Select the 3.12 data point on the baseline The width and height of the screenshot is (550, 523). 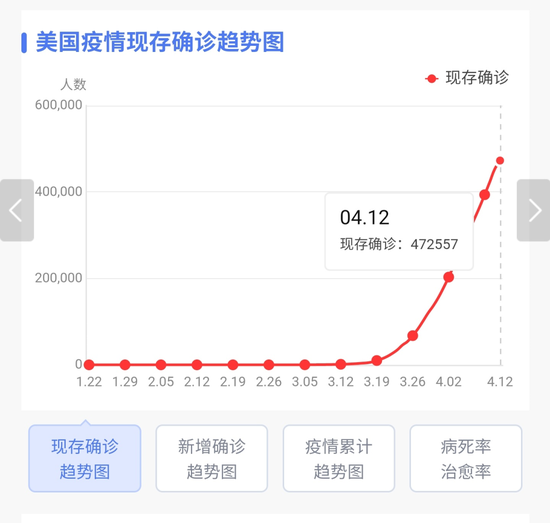341,364
